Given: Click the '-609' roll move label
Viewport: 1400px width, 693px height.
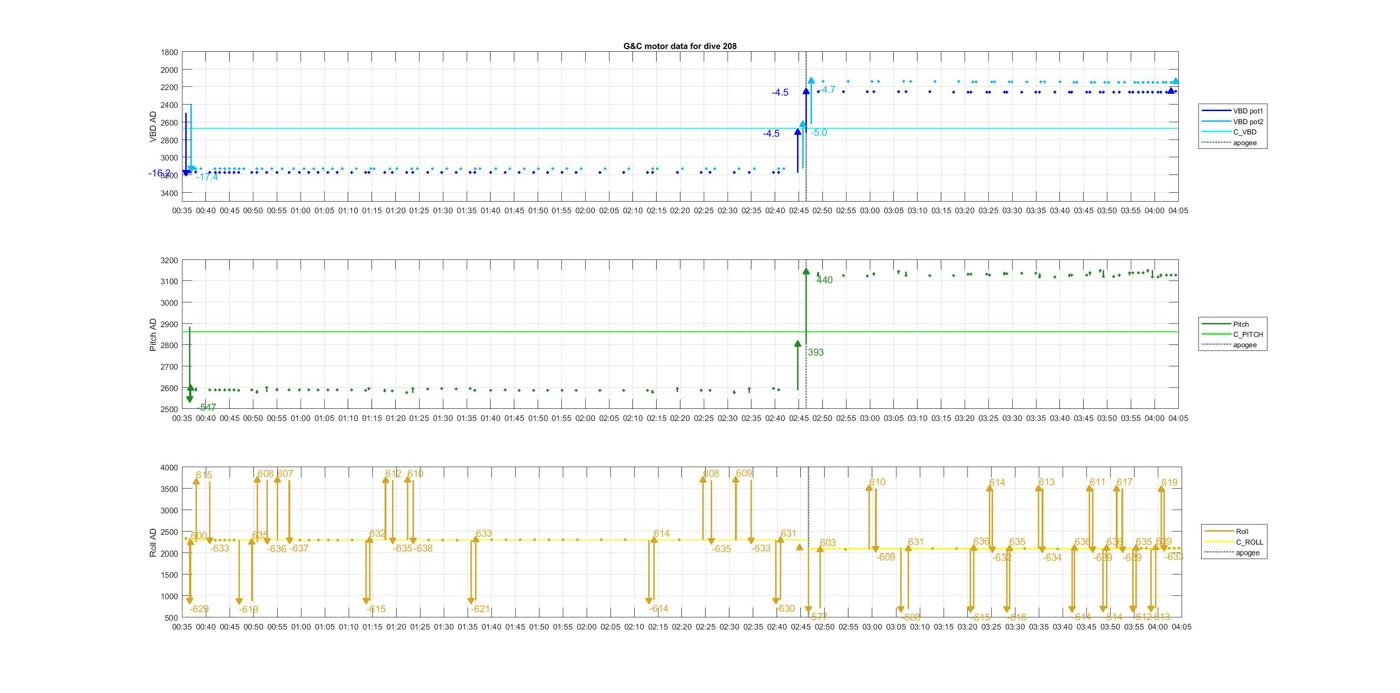Looking at the screenshot, I should [x=885, y=557].
